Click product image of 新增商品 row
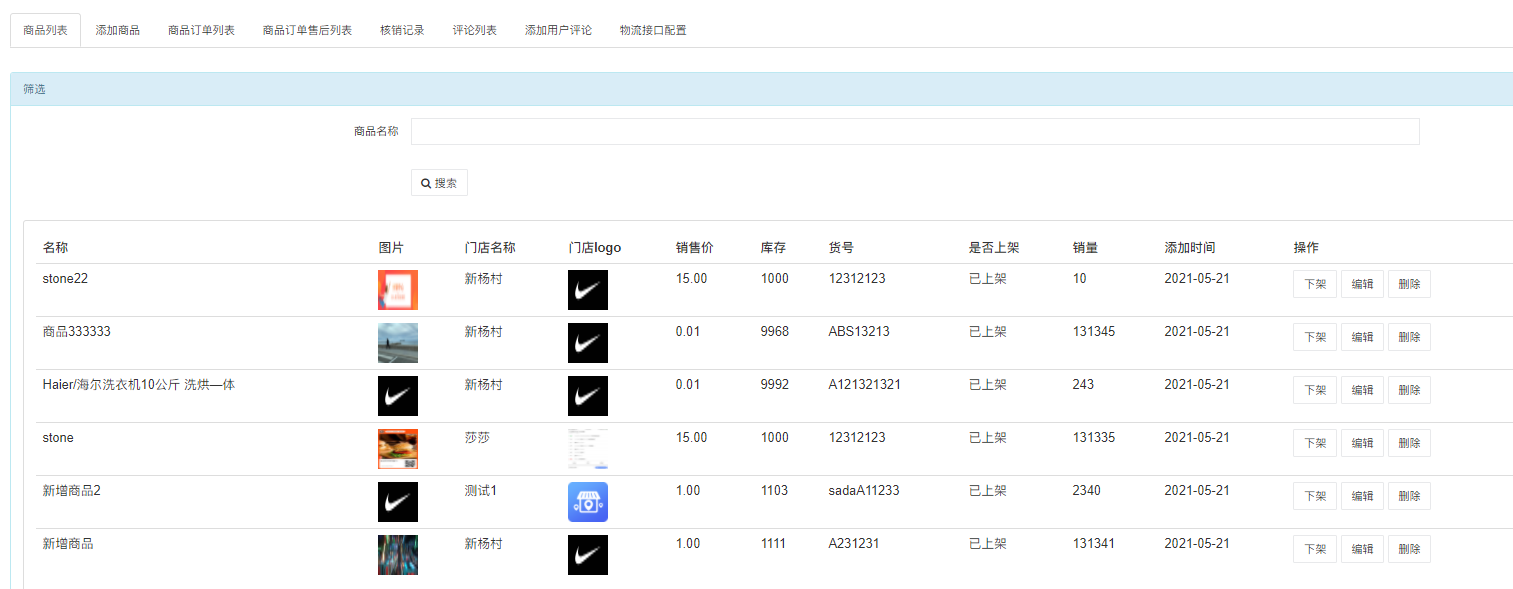The image size is (1513, 589). (x=398, y=555)
